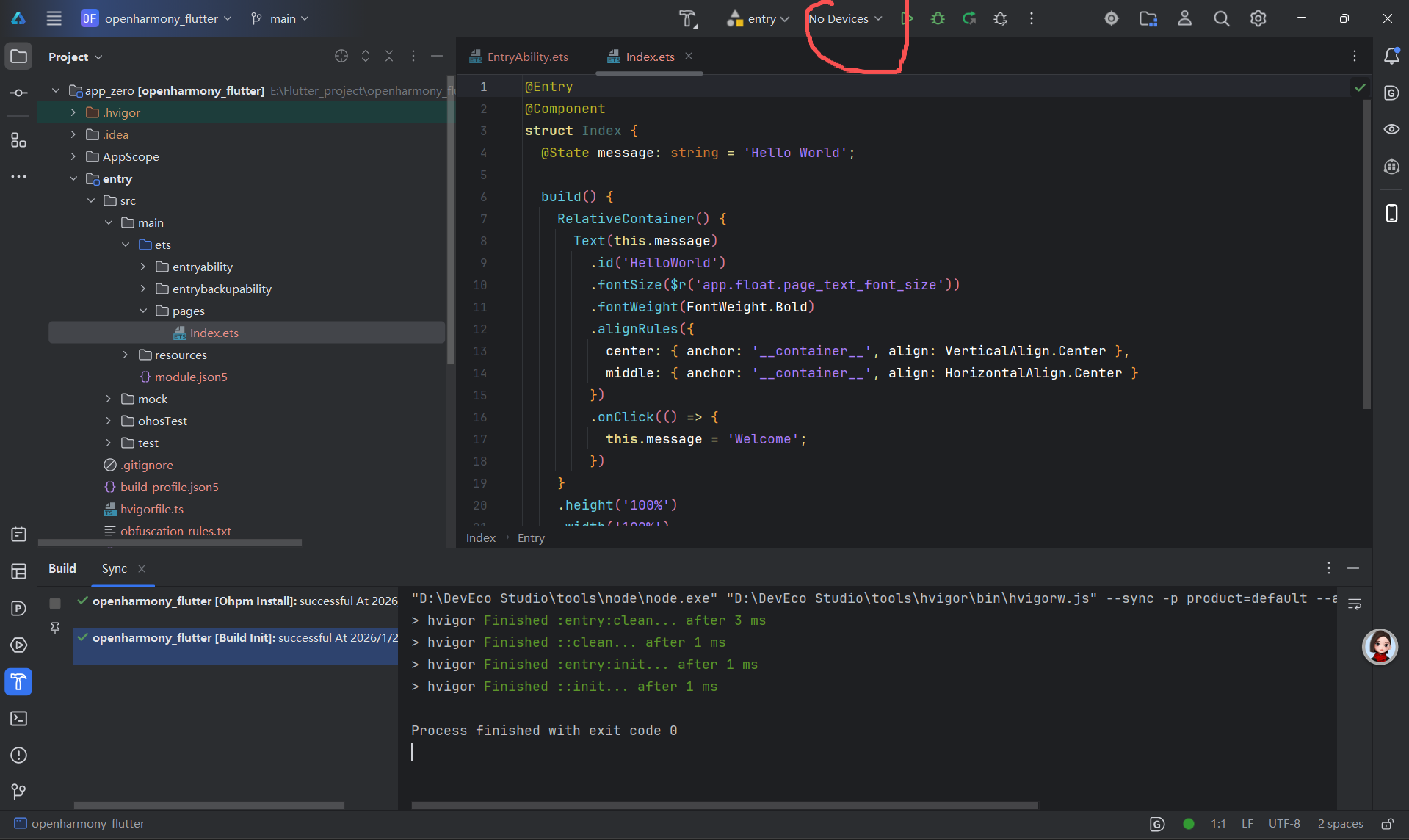Collapse the entry module folder
1409x840 pixels.
73,178
